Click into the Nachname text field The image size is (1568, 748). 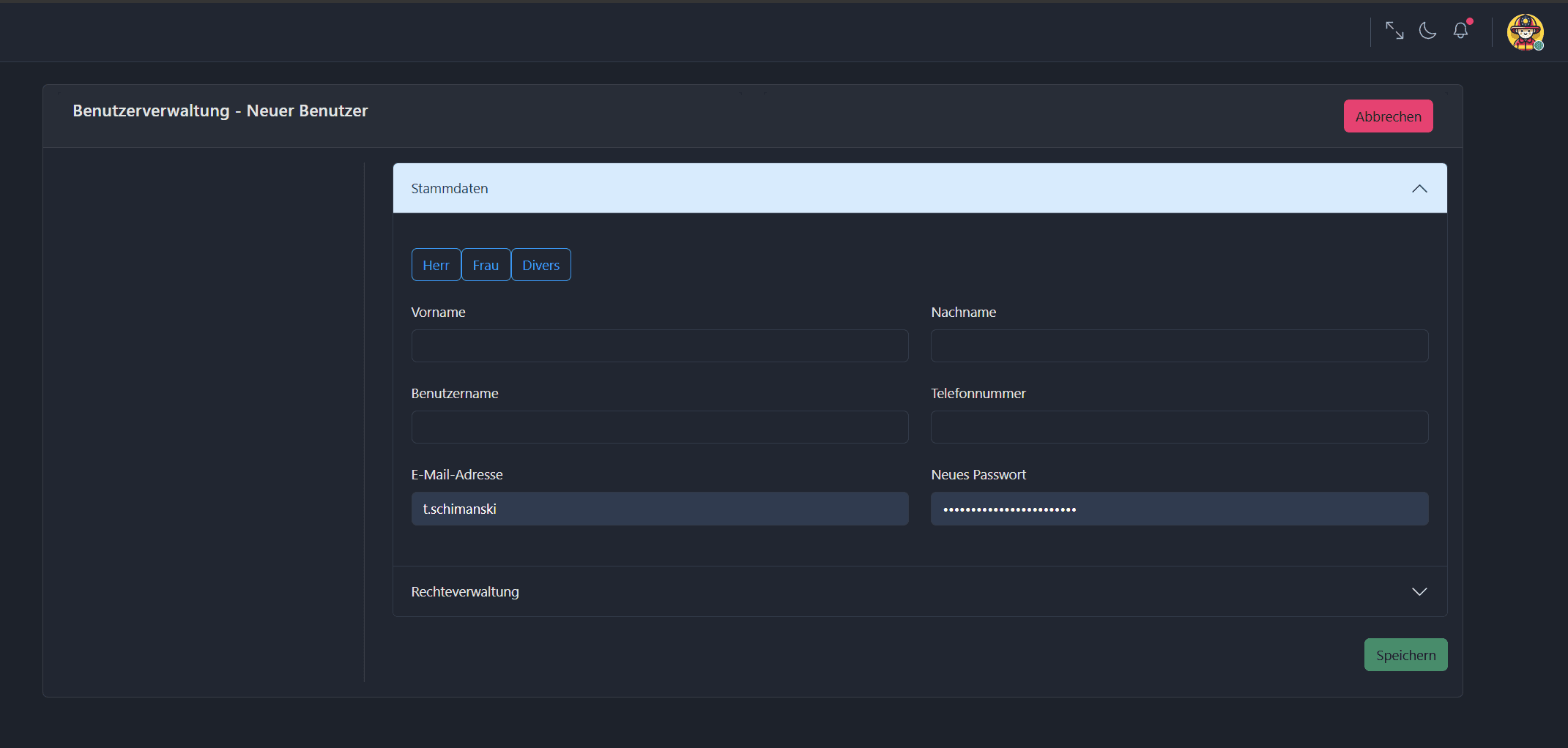1179,345
